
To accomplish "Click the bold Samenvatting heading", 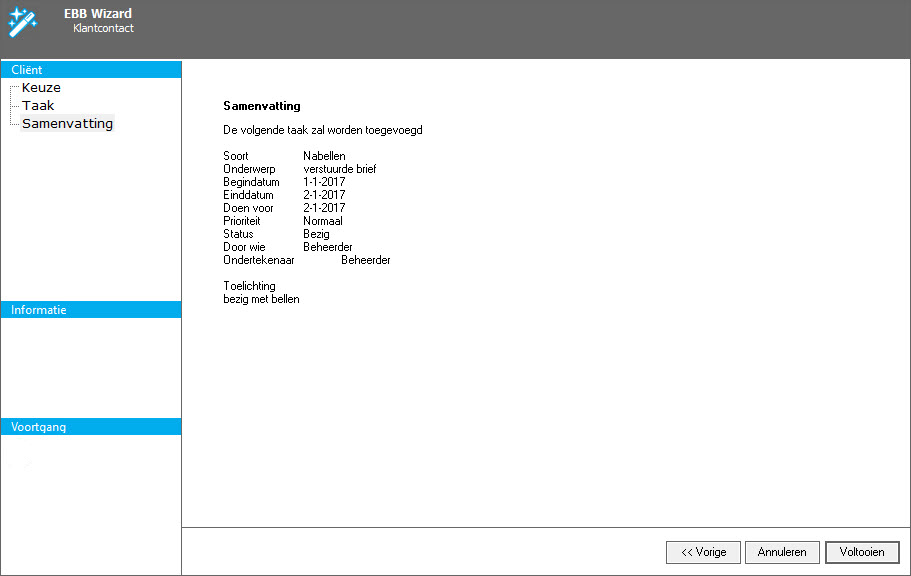I will pos(261,106).
